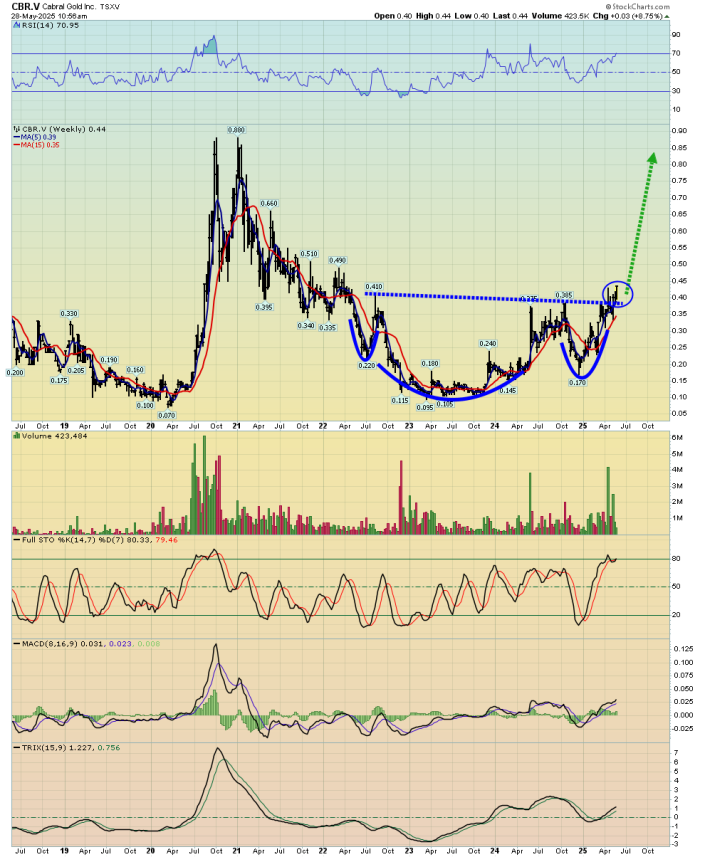Click the Last 0.44 value in the header
Image resolution: width=705 pixels, height=857 pixels.
510,16
